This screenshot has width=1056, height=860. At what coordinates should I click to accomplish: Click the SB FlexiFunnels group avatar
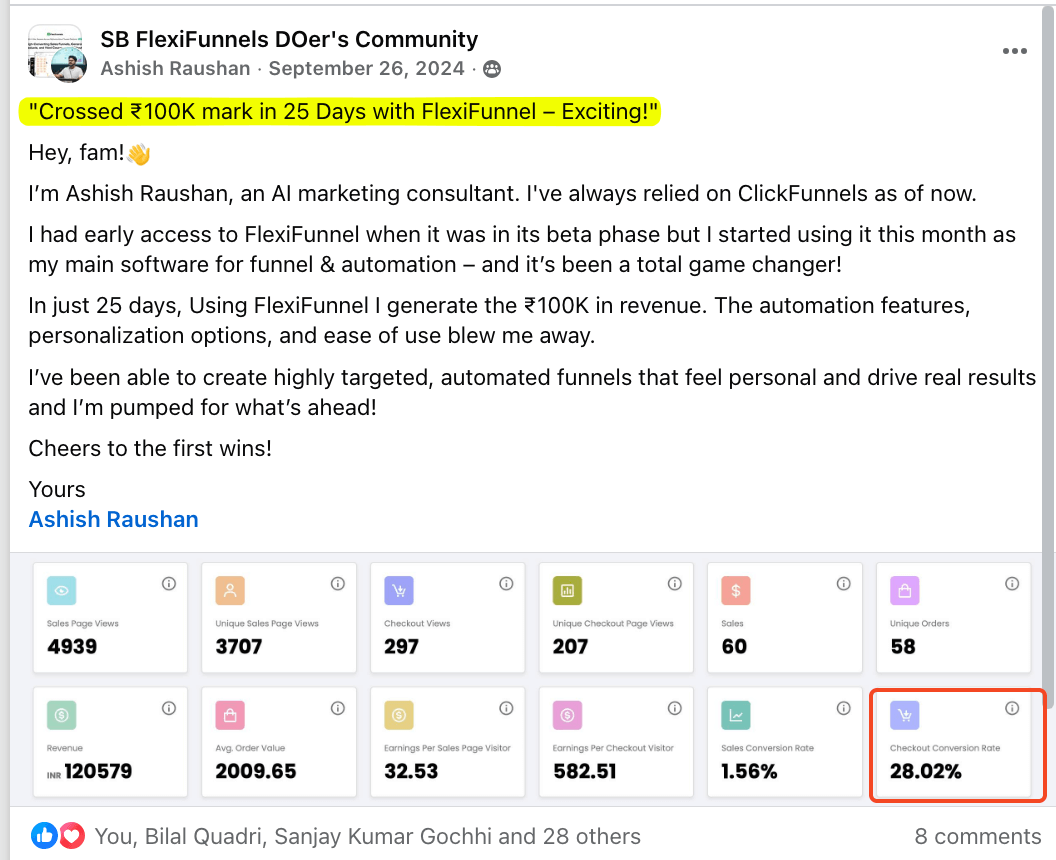click(x=54, y=53)
